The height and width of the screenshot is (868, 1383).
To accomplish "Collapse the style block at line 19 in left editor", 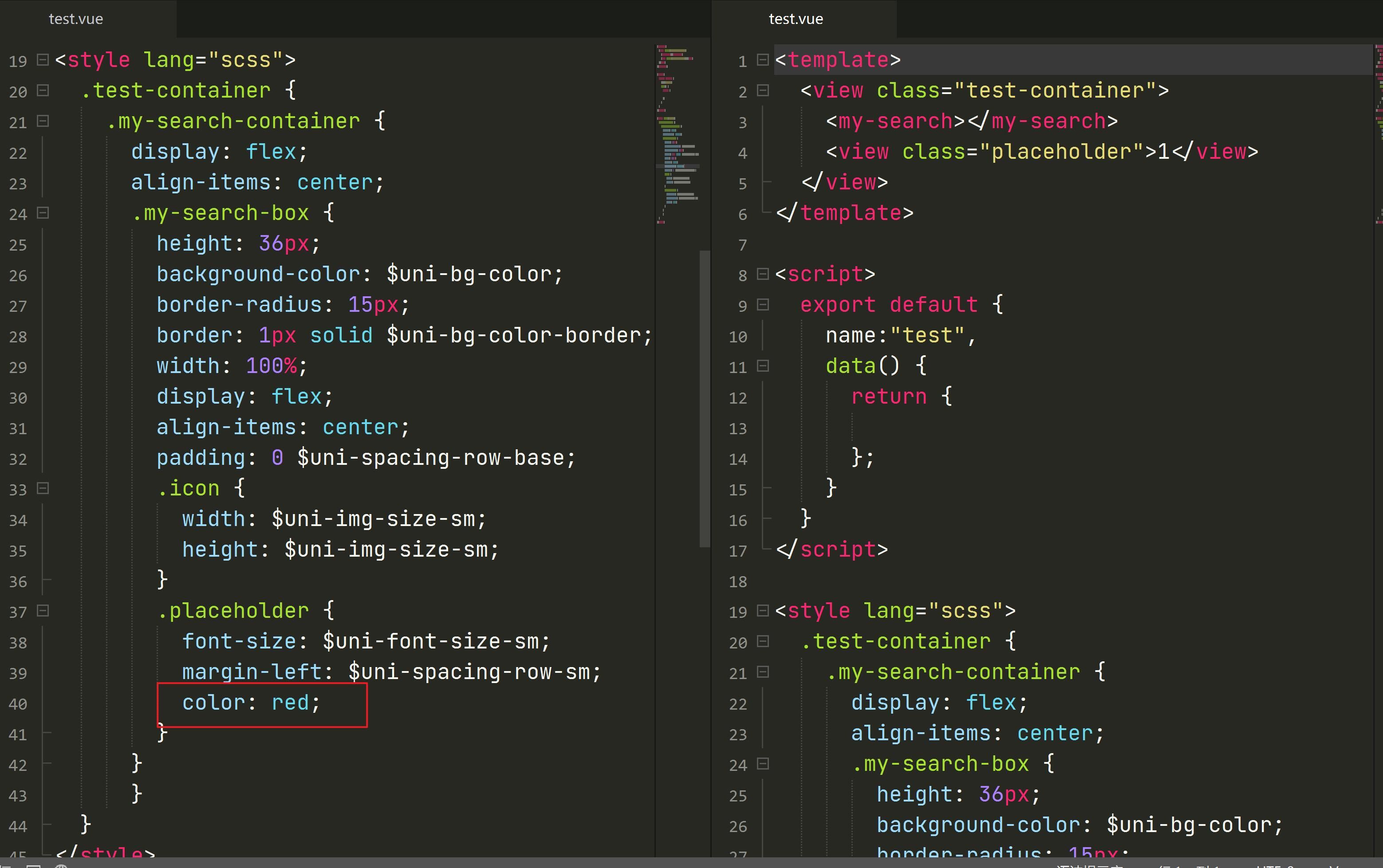I will pyautogui.click(x=43, y=59).
